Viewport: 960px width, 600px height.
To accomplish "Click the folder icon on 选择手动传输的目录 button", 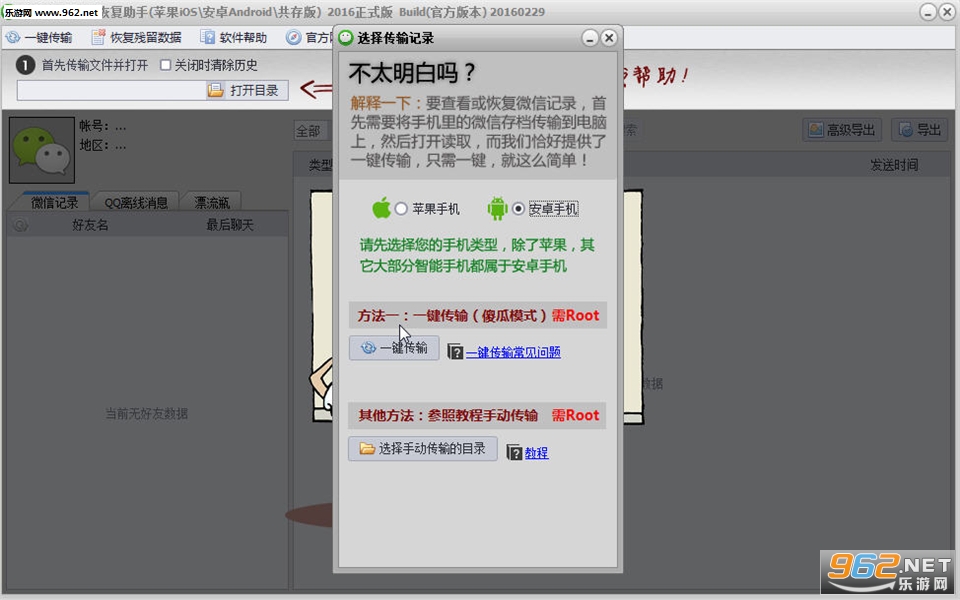I will pyautogui.click(x=367, y=449).
